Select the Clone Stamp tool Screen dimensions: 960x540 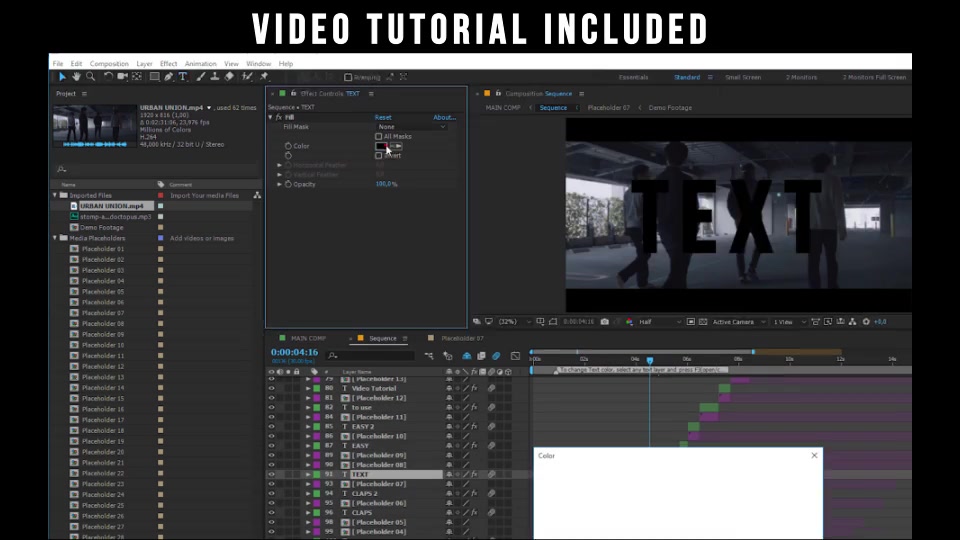215,77
